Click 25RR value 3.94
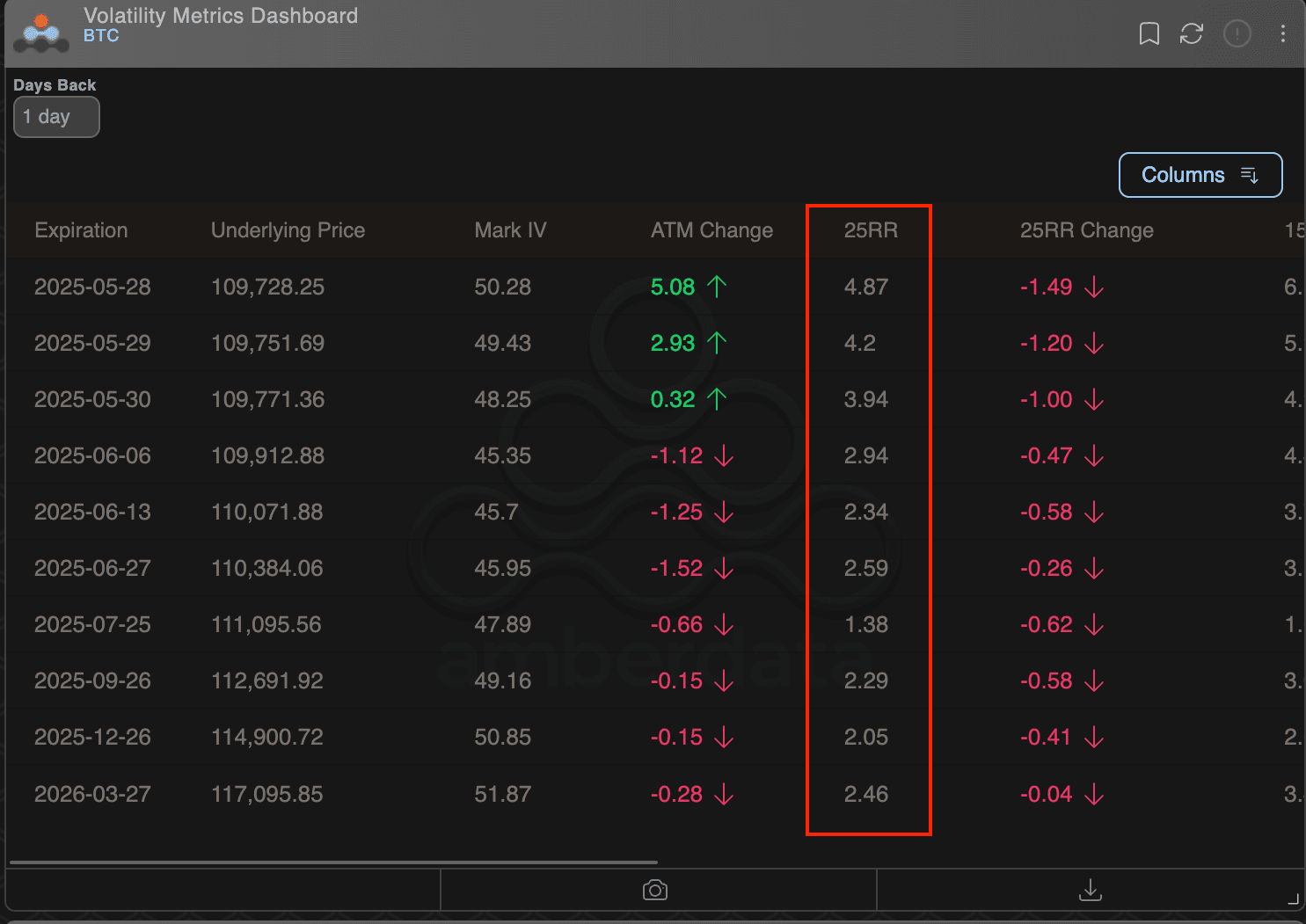 (x=866, y=399)
